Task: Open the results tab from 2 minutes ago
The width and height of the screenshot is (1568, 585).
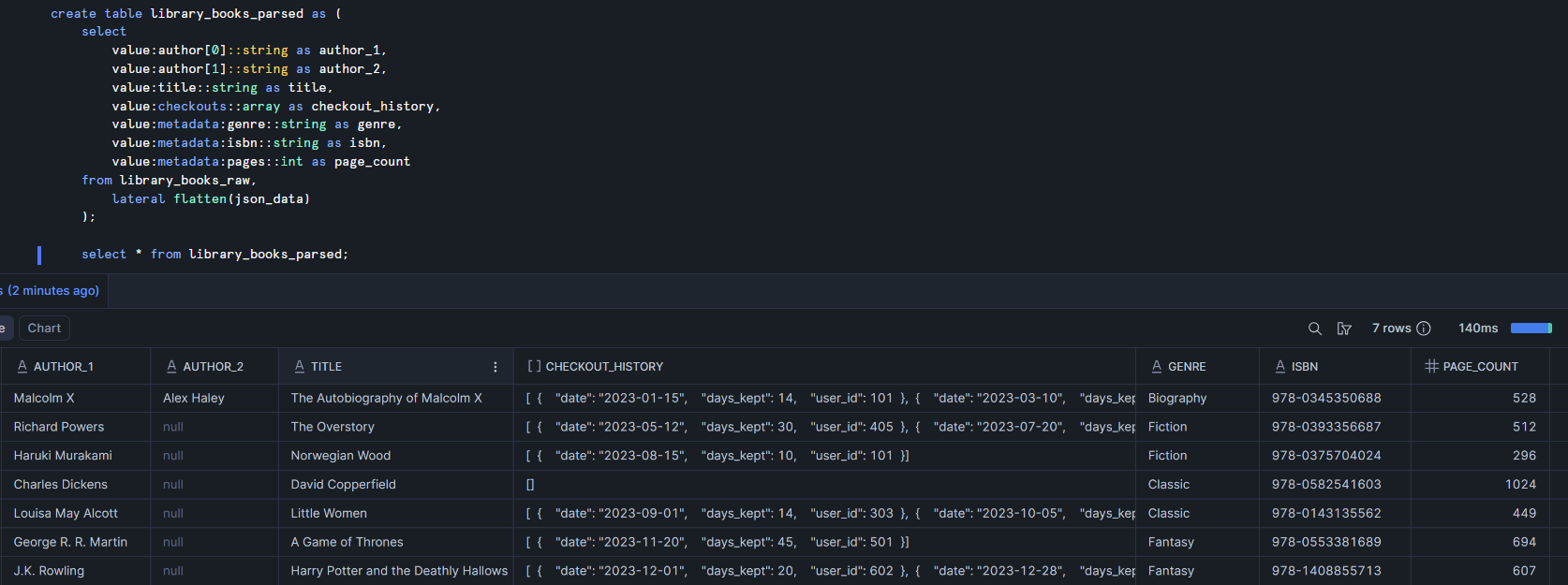Action: click(52, 291)
